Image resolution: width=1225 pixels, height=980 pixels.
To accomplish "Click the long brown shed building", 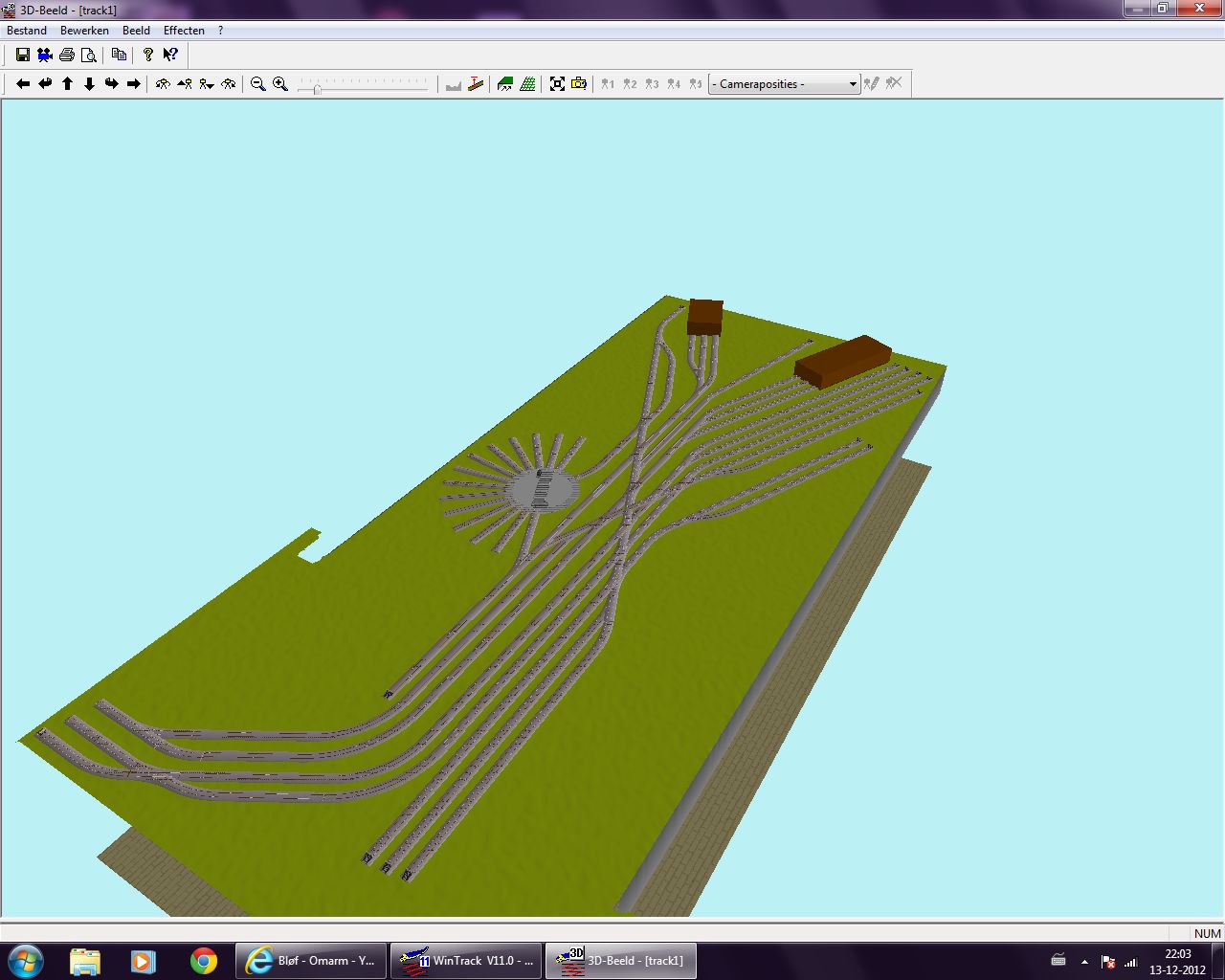I will point(842,362).
